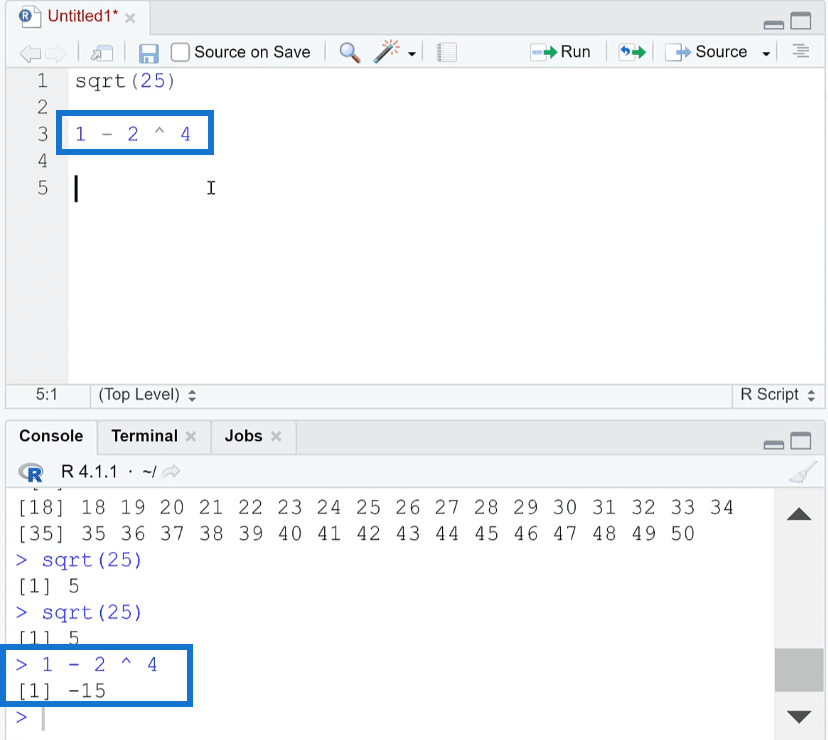This screenshot has width=828, height=740.
Task: Re-run the previous code region
Action: click(x=633, y=52)
